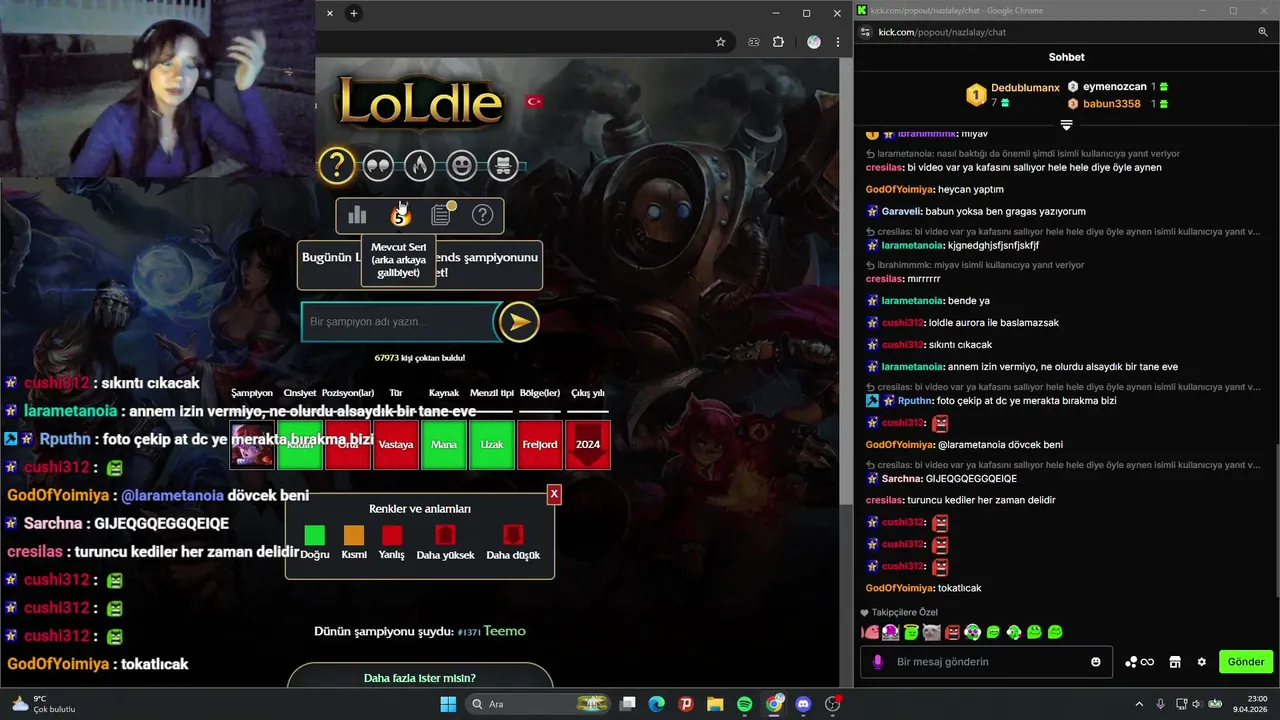Viewport: 1280px width, 720px height.
Task: Open the Kick shop storefront icon
Action: [1175, 662]
